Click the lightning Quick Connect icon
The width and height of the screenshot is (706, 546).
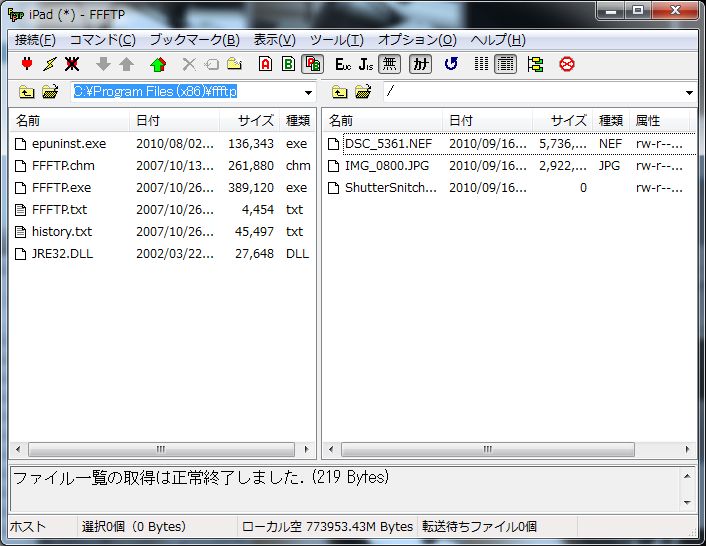pos(50,64)
